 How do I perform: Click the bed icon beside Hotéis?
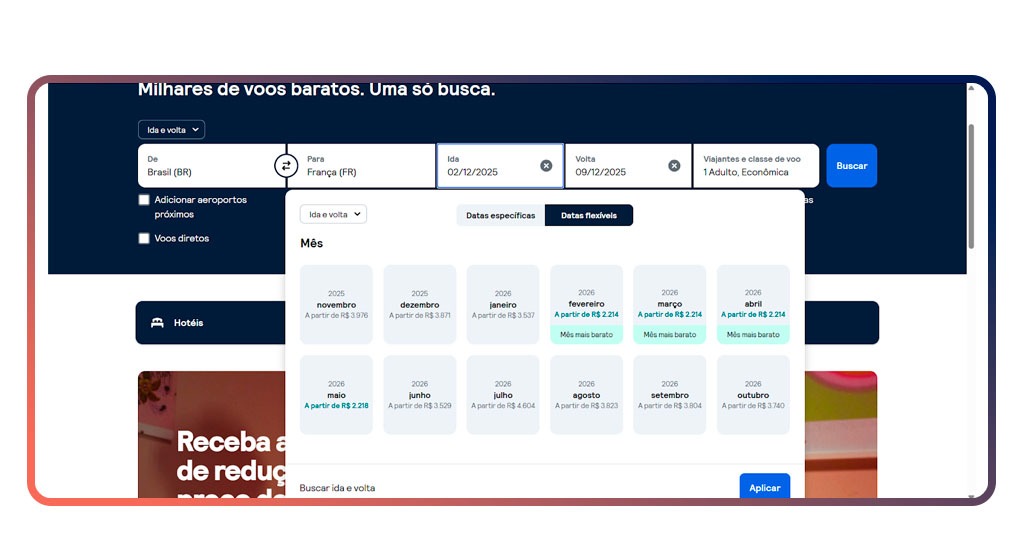tap(157, 323)
